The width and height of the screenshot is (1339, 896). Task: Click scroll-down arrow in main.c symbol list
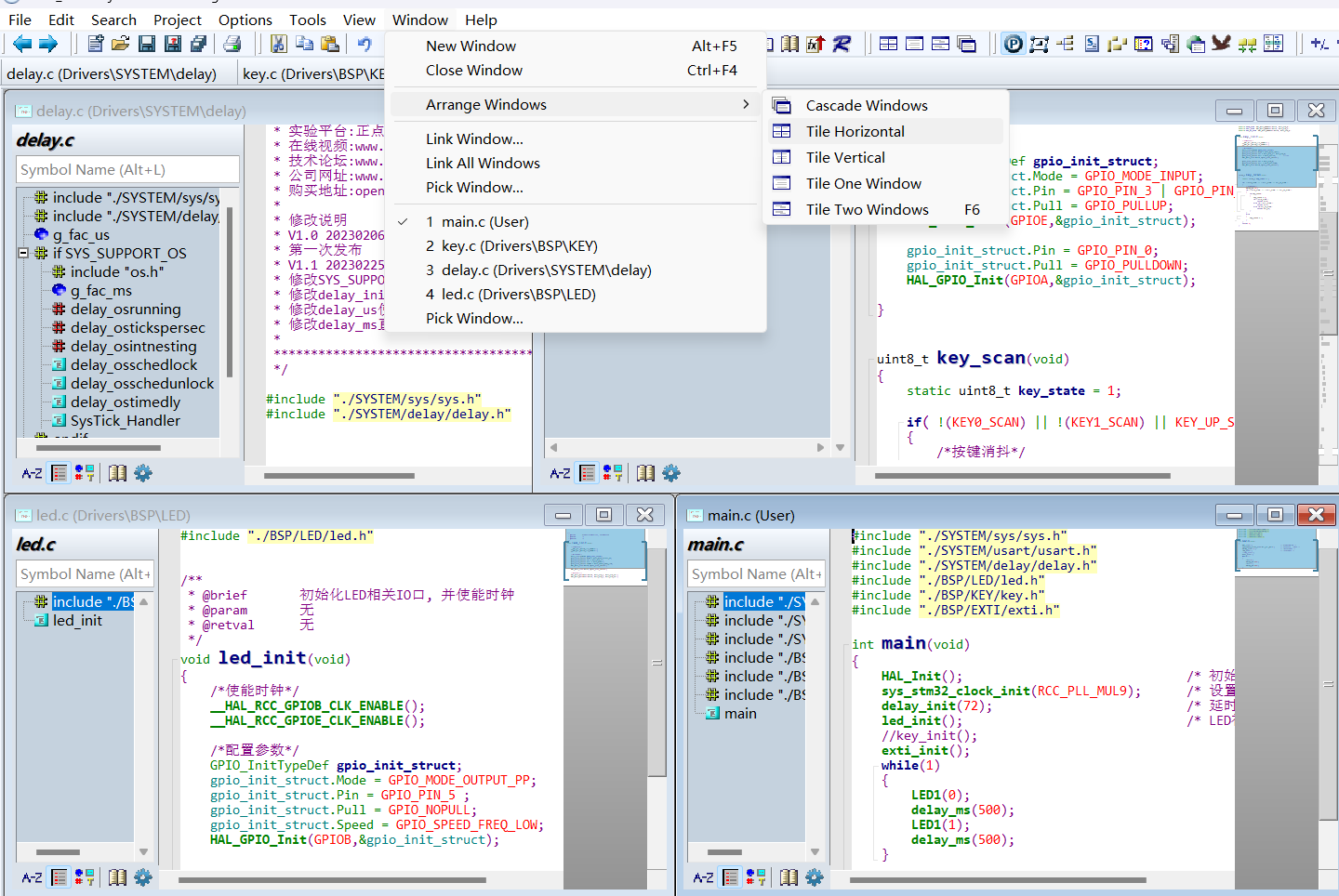point(815,851)
